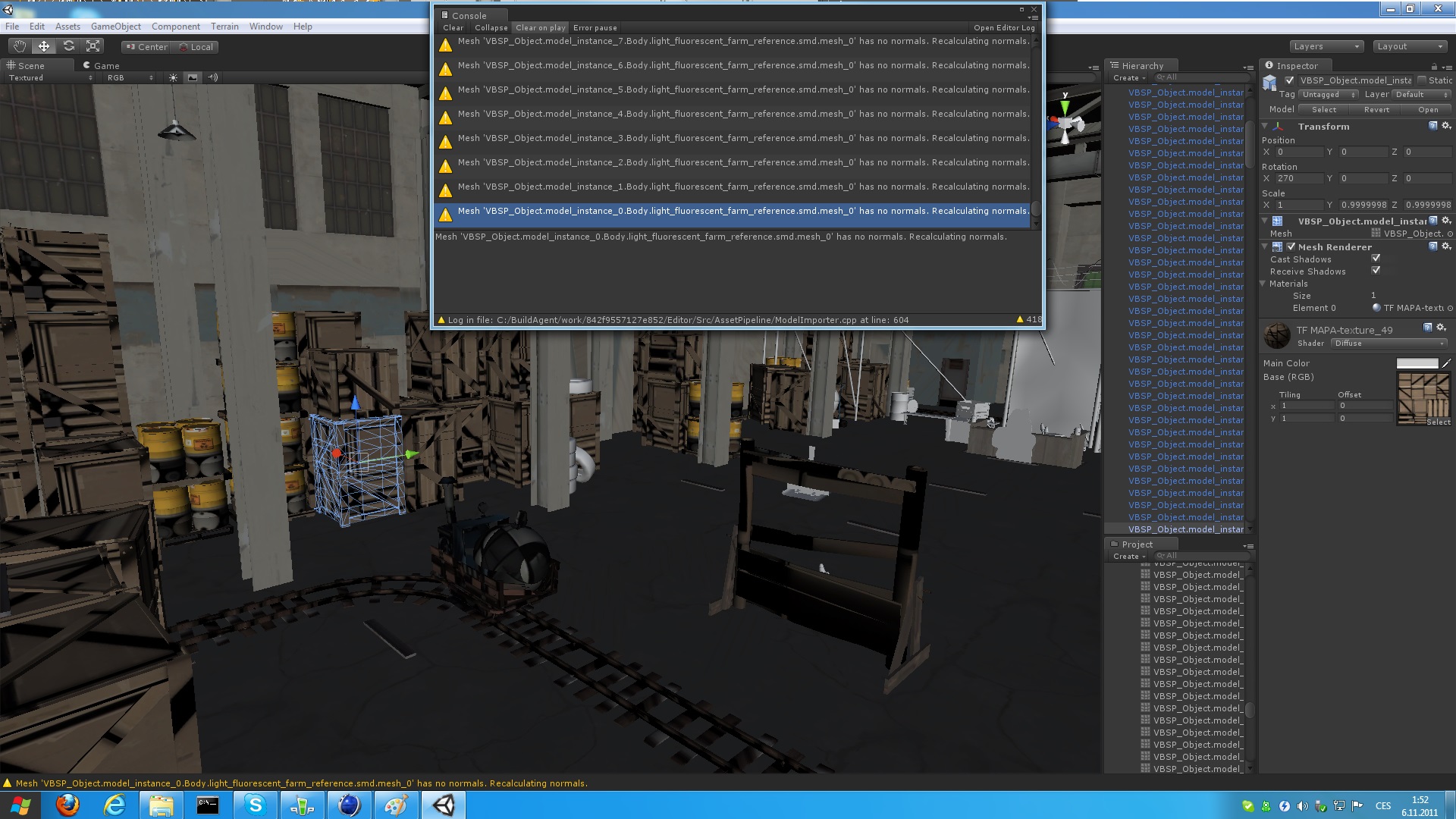Image resolution: width=1456 pixels, height=819 pixels.
Task: Open Mesh Renderer help icon
Action: (1432, 246)
